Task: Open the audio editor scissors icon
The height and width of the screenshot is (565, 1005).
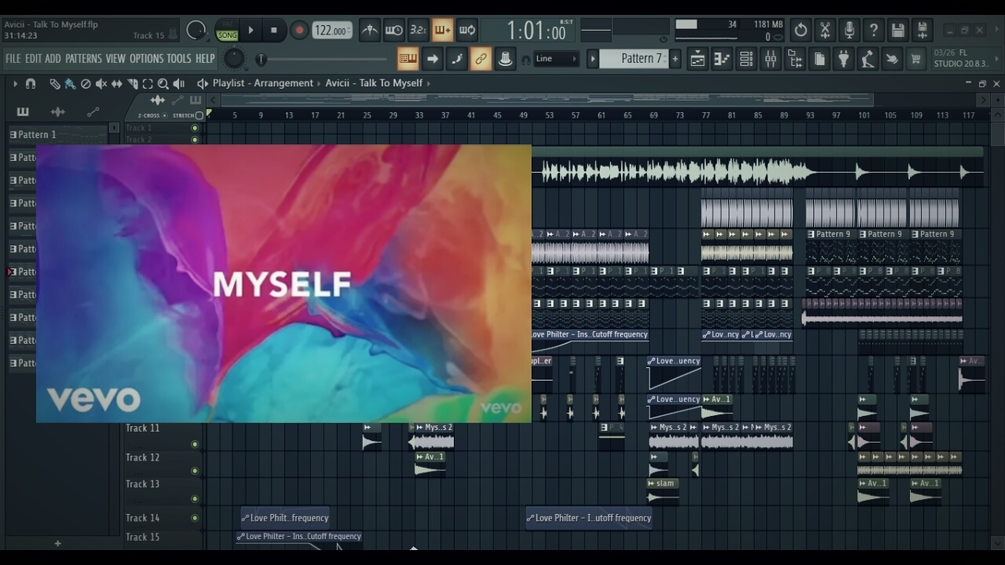Action: coord(825,30)
